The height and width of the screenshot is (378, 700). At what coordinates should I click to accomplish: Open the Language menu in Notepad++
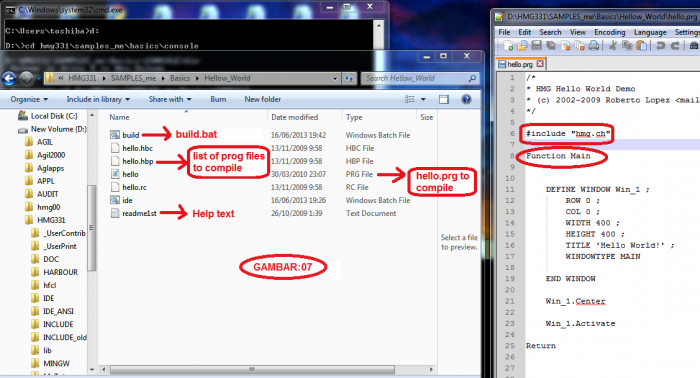[x=650, y=32]
